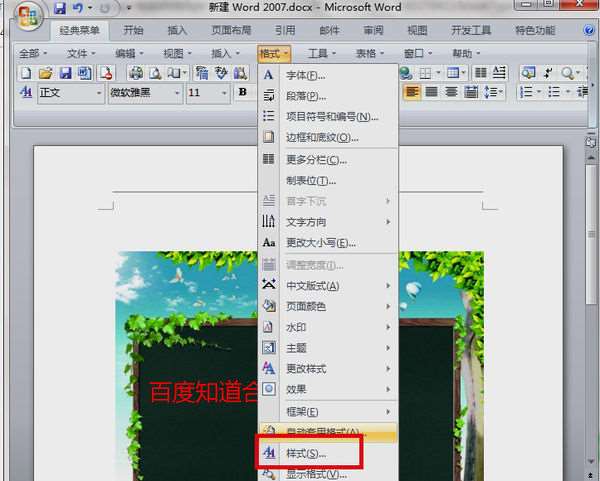The height and width of the screenshot is (481, 600).
Task: Save via quick access toolbar icon
Action: click(x=60, y=7)
